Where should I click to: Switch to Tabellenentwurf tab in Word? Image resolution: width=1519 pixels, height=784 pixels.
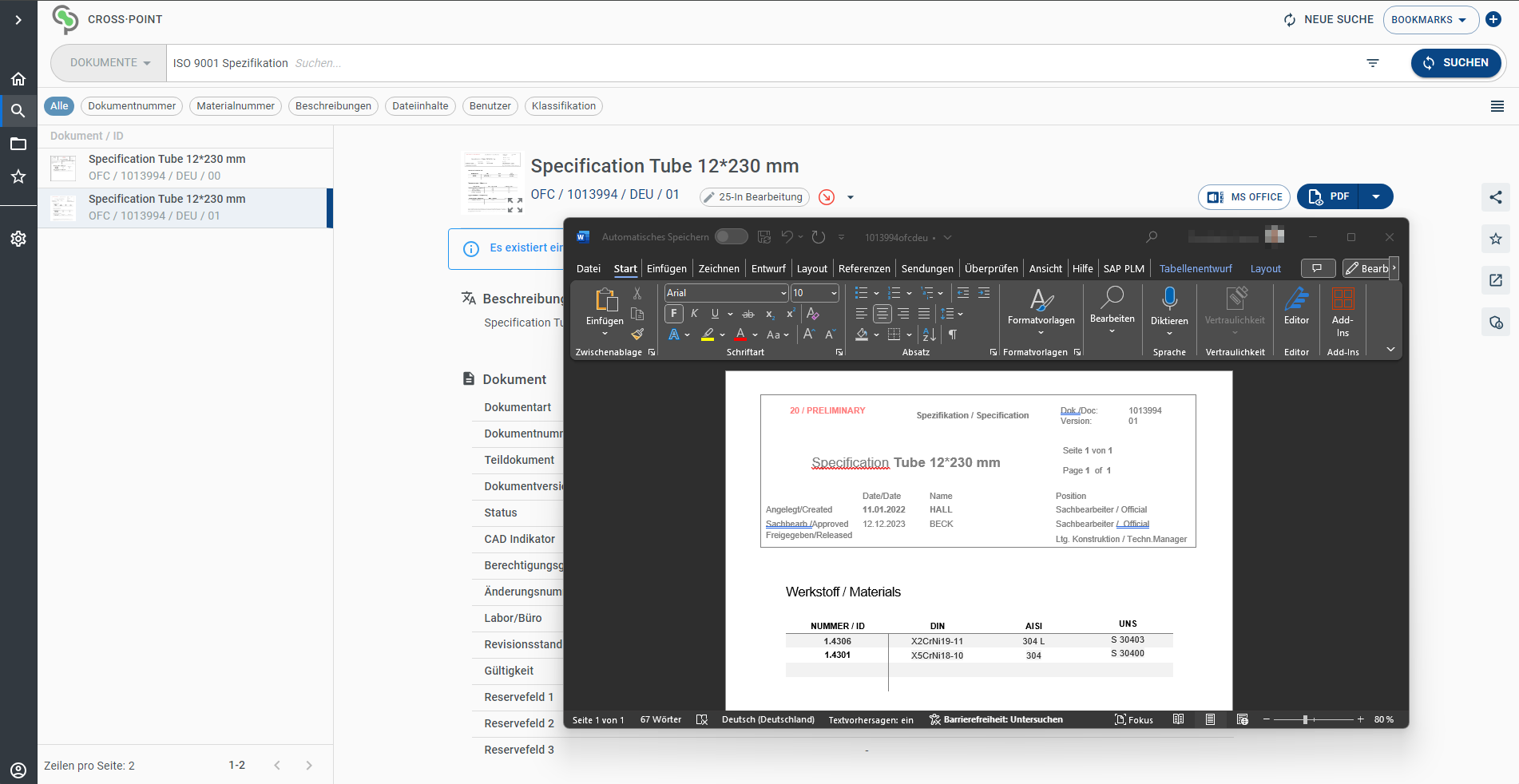coord(1196,269)
